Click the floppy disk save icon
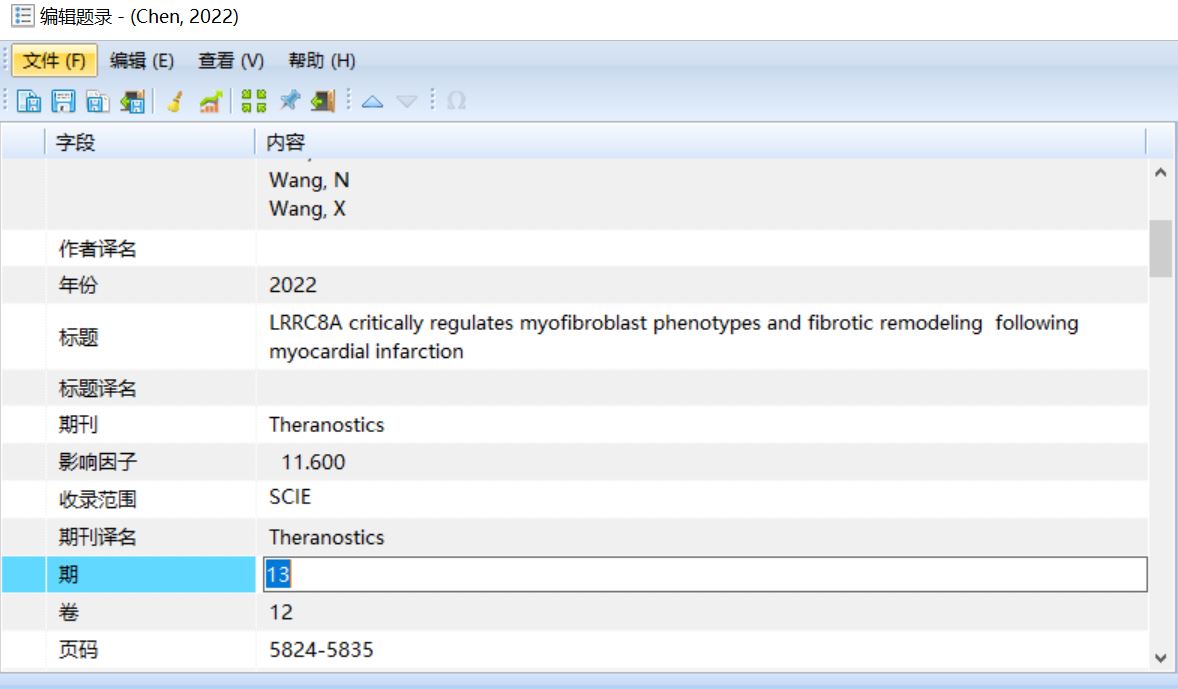Image resolution: width=1178 pixels, height=689 pixels. click(x=63, y=101)
